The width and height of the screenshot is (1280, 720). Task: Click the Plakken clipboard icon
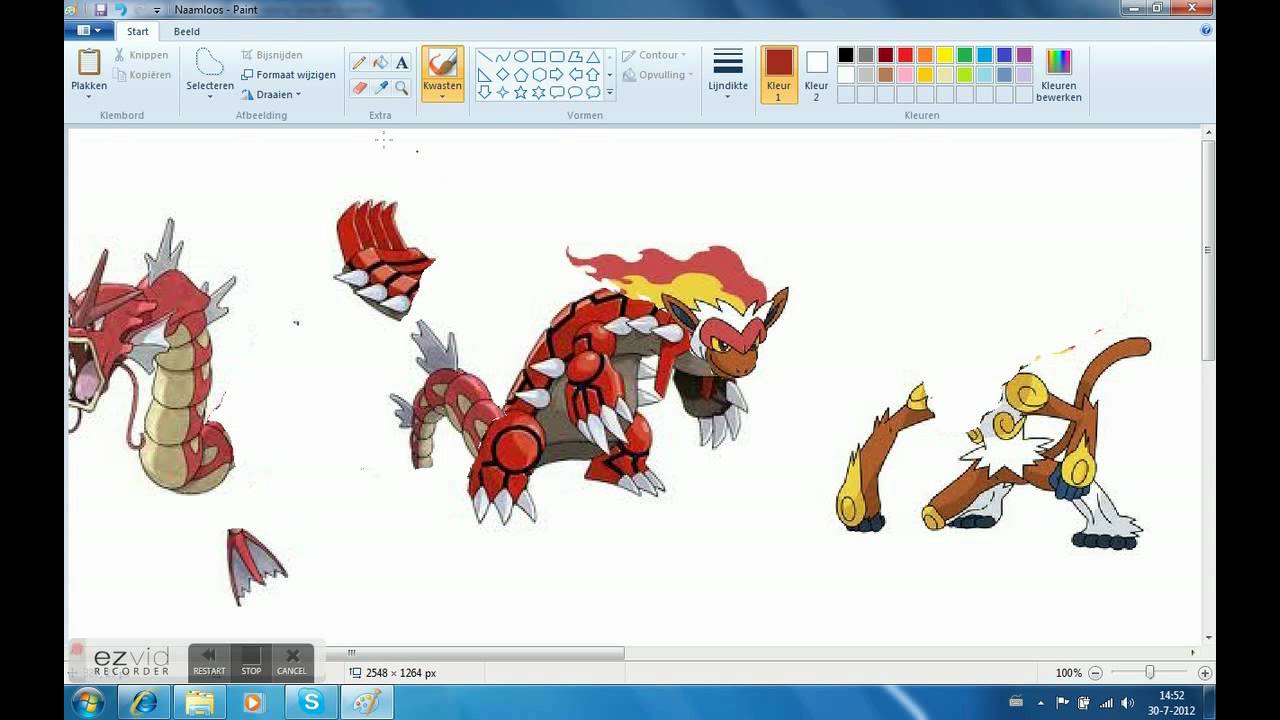[89, 62]
